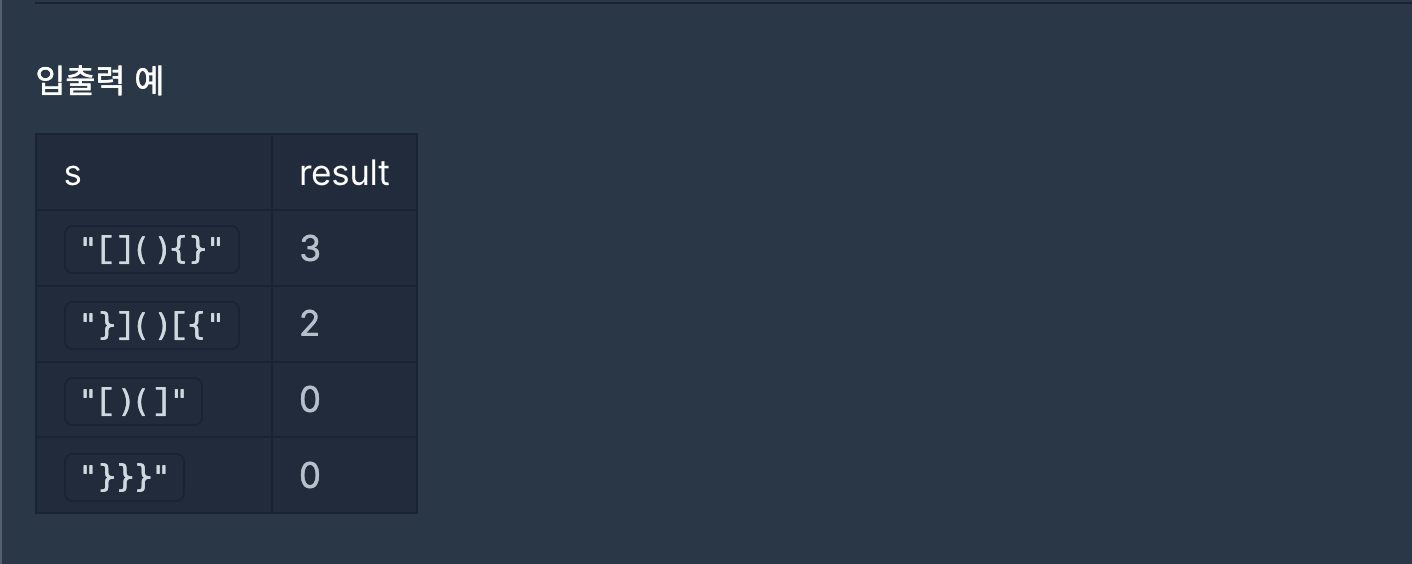Screen dimensions: 1412x564
Task: Select result value 2
Action: [310, 325]
